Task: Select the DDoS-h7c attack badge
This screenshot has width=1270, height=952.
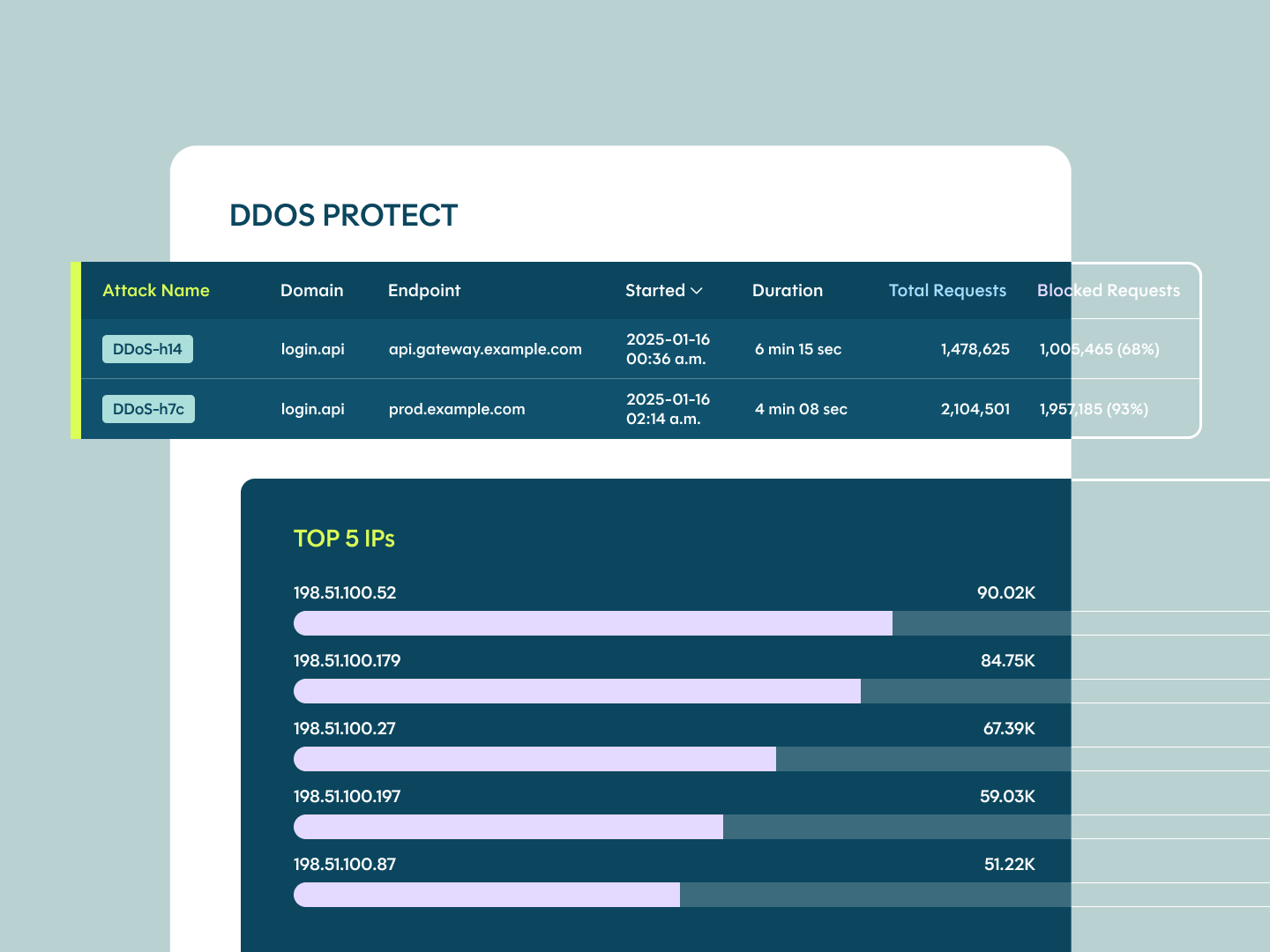Action: point(148,408)
